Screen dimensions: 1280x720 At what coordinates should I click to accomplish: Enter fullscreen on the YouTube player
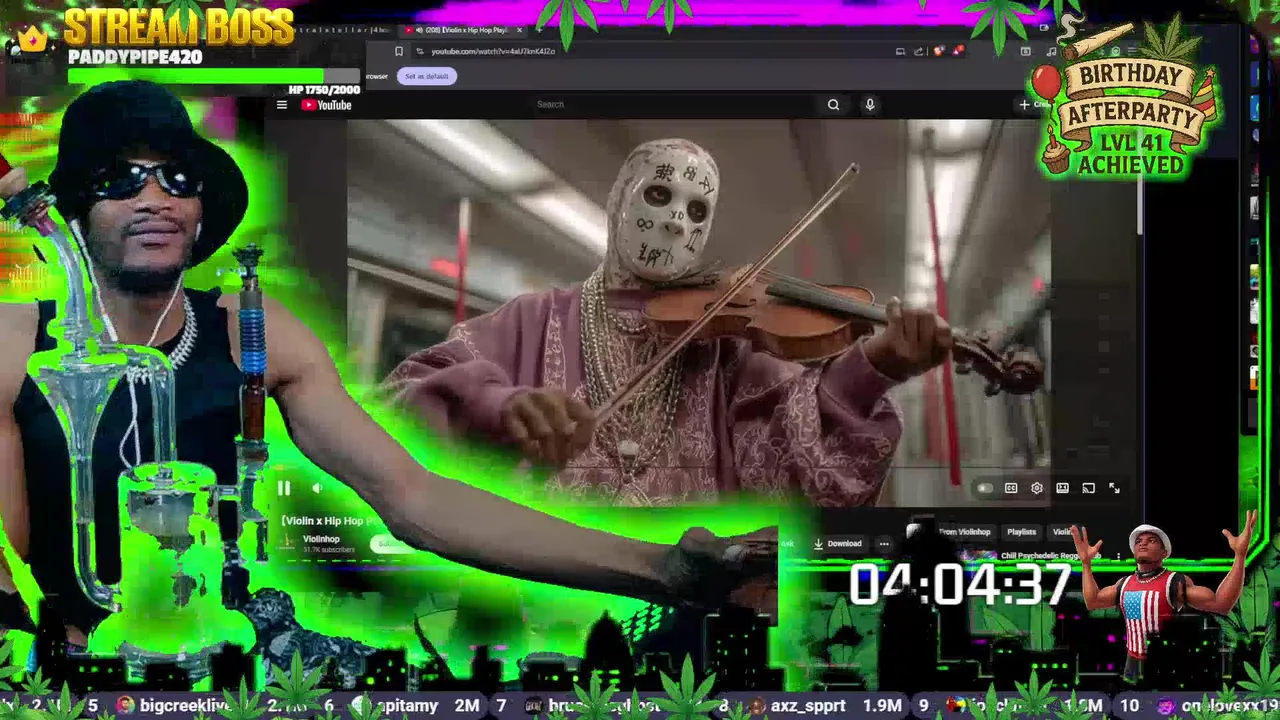pyautogui.click(x=1114, y=488)
